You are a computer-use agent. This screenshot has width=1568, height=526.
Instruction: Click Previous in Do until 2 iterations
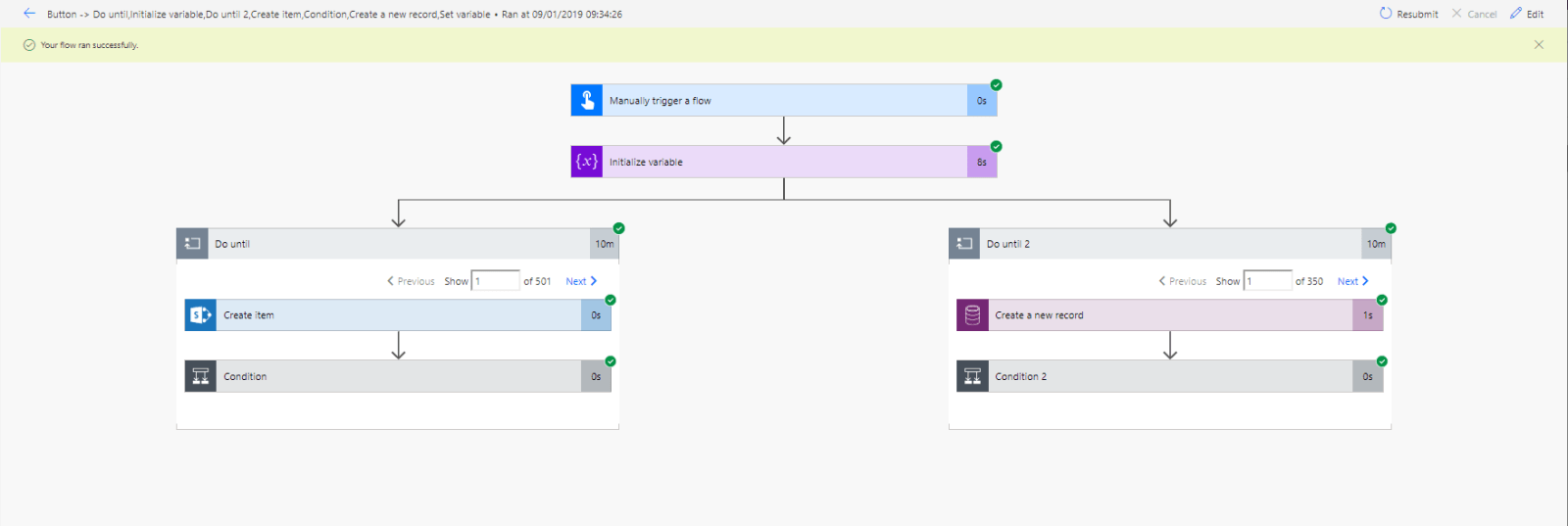pos(1183,281)
